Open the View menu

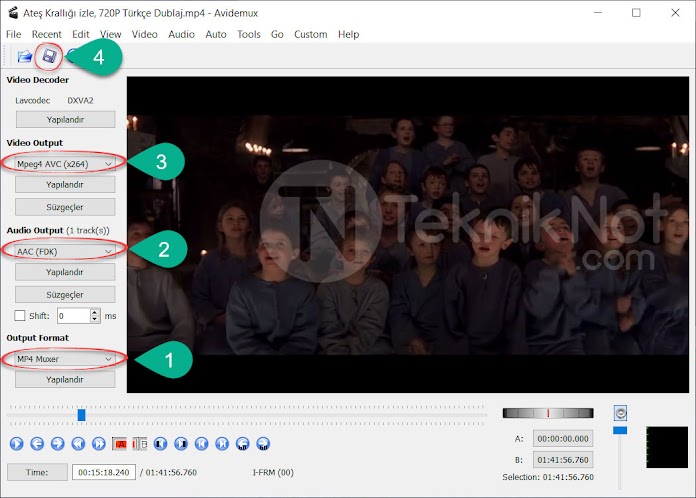111,34
